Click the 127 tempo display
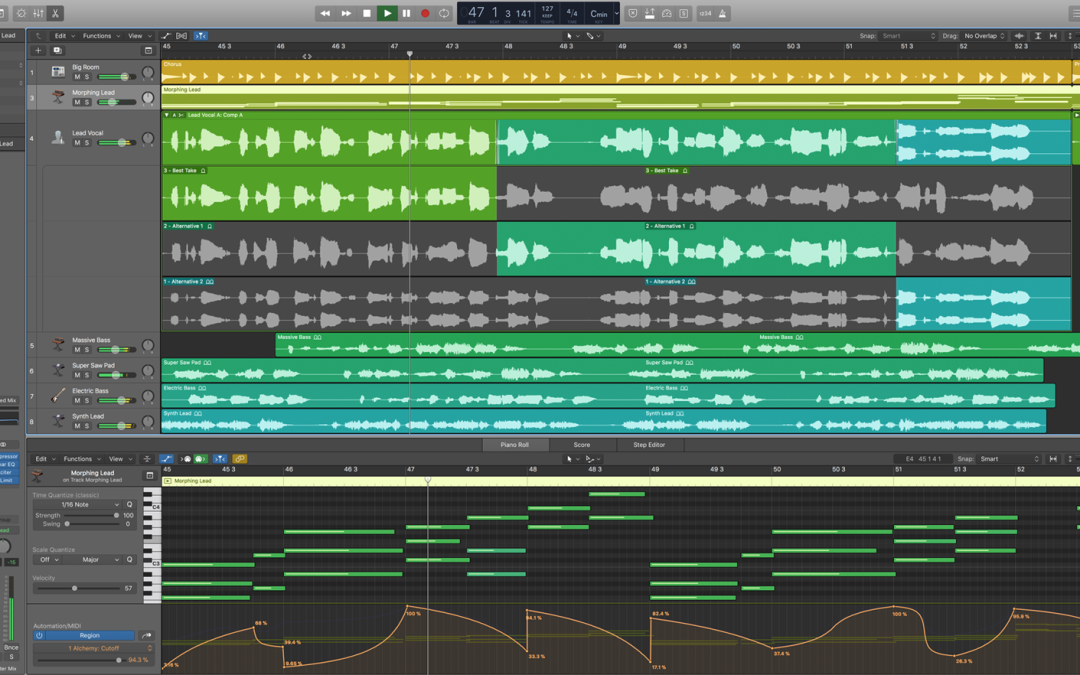This screenshot has width=1080, height=675. point(548,9)
